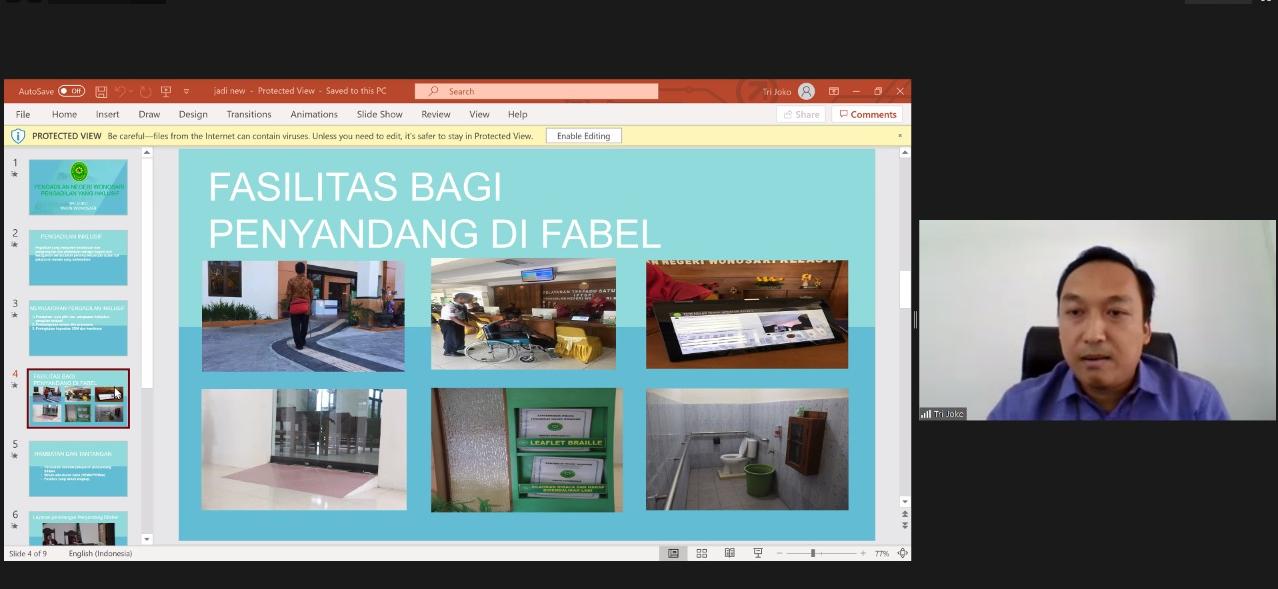Start Slide Show from status bar icon

(x=758, y=553)
